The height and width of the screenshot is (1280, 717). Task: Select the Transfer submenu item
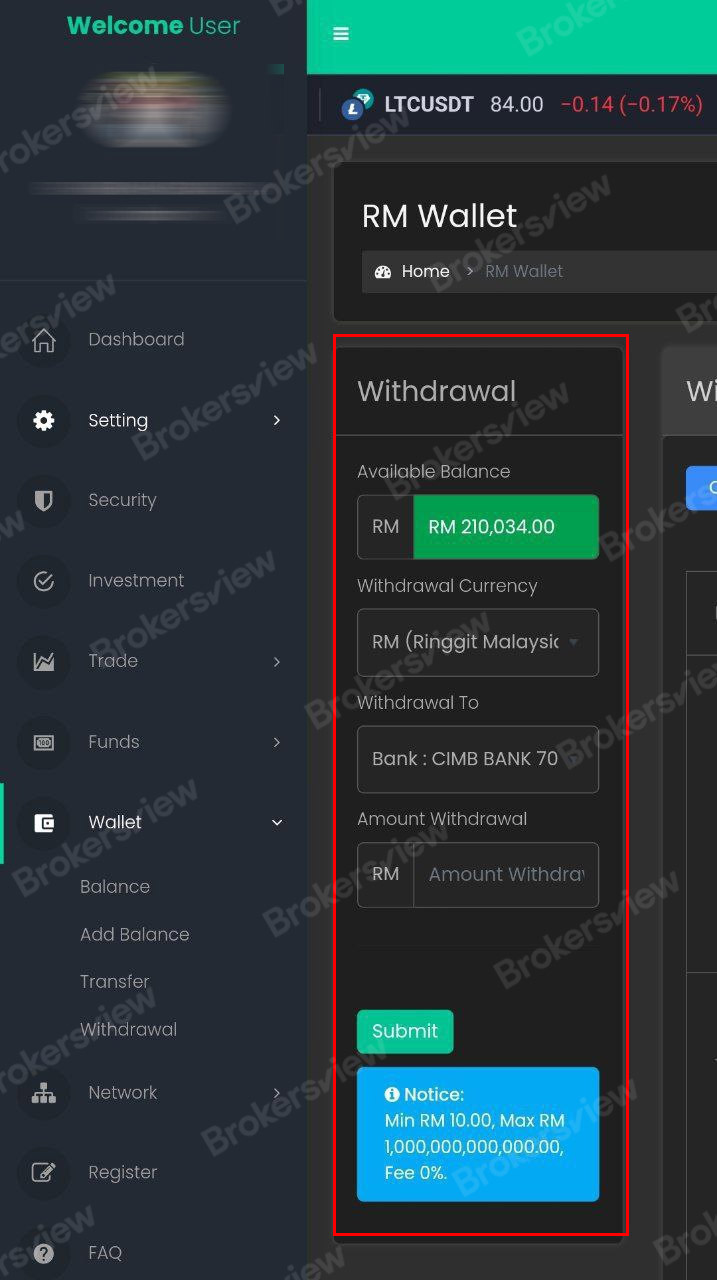pos(115,982)
